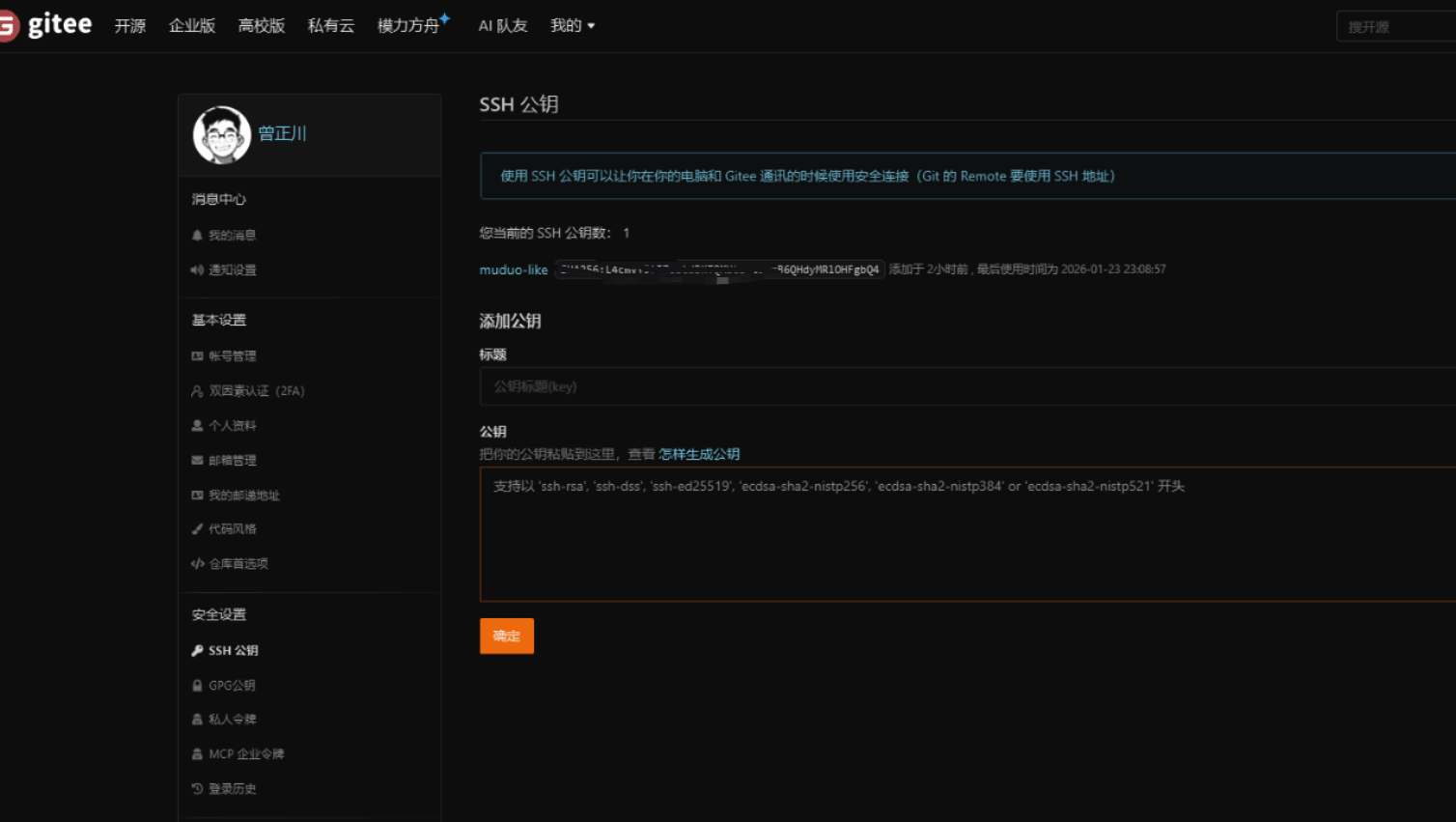1456x822 pixels.
Task: Click the 仓库首选项 code icon
Action: click(x=197, y=563)
